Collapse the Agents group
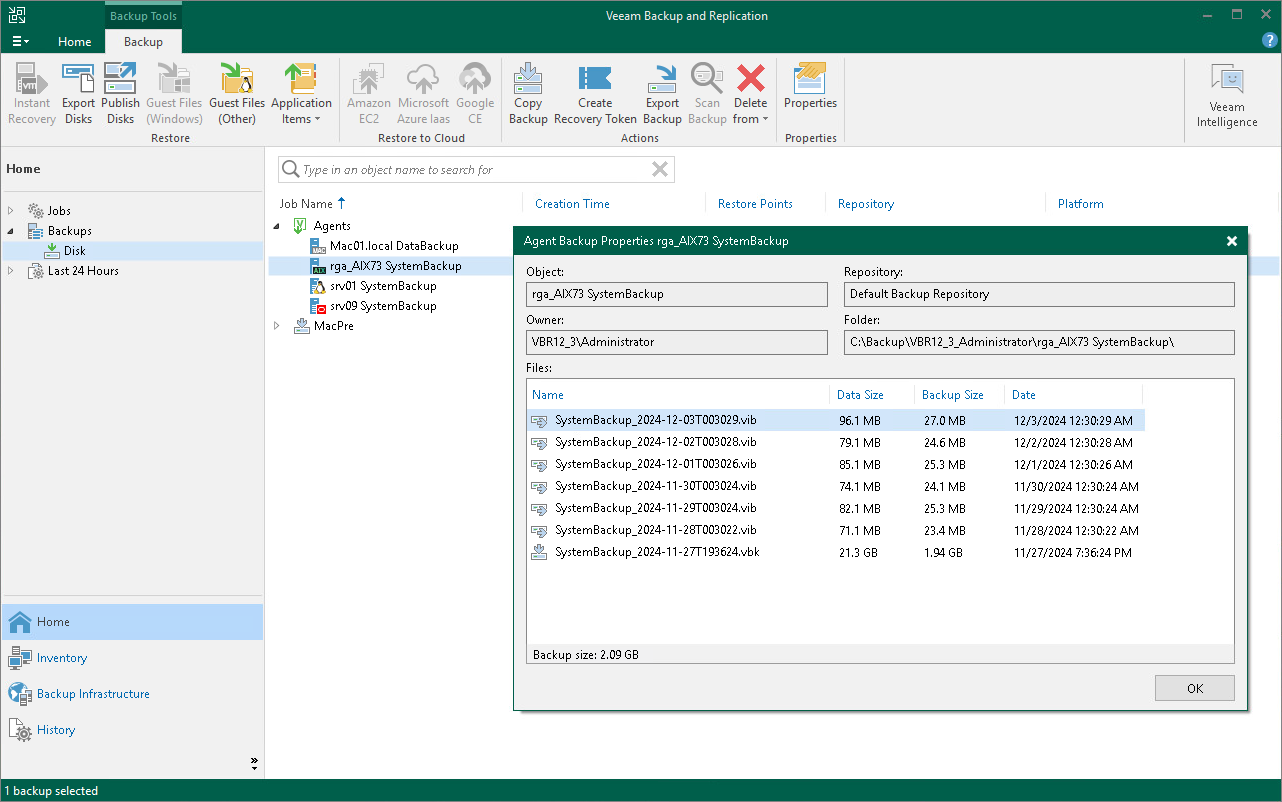The width and height of the screenshot is (1282, 802). pos(277,226)
